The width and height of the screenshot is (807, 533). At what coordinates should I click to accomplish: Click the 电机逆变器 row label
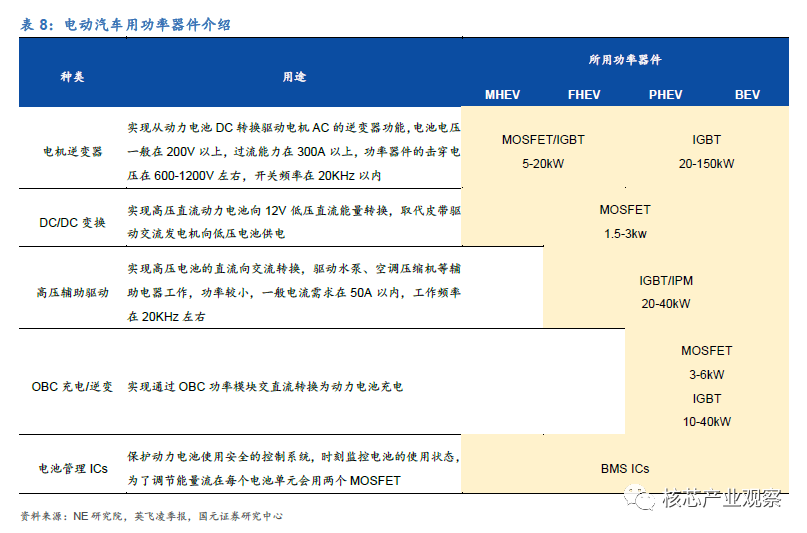[x=71, y=151]
